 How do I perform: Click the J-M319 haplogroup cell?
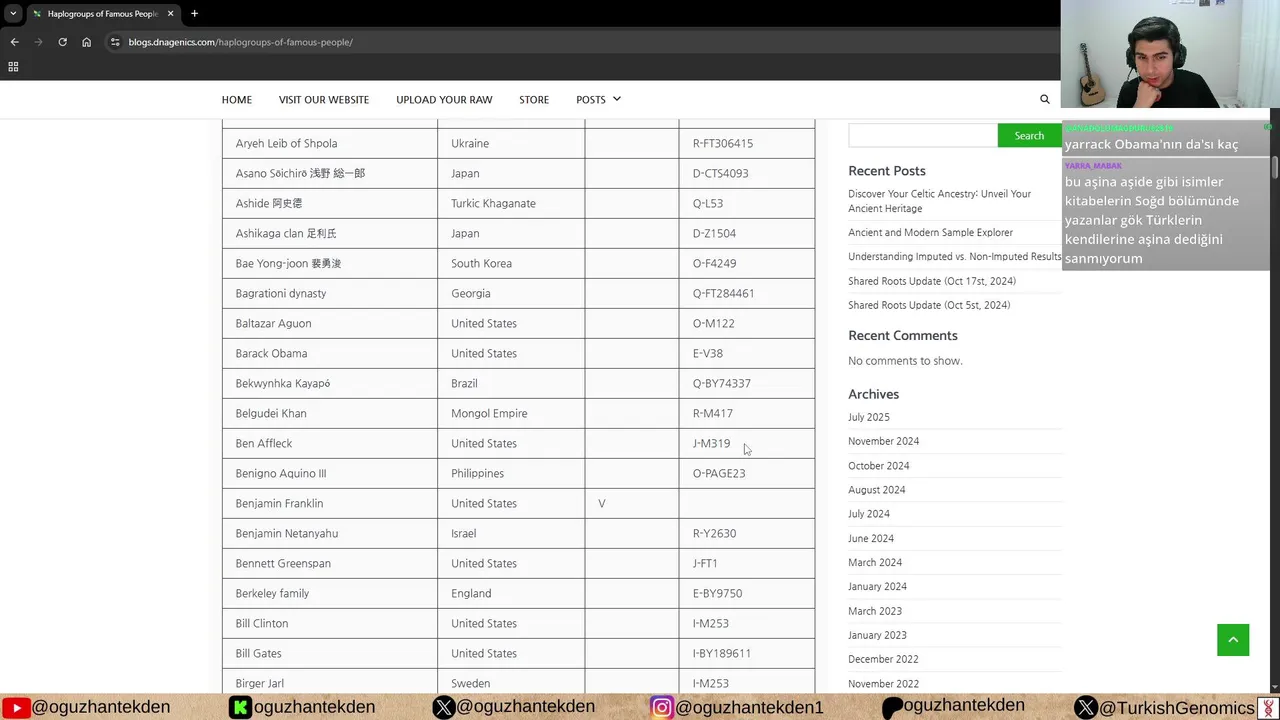[x=746, y=443]
